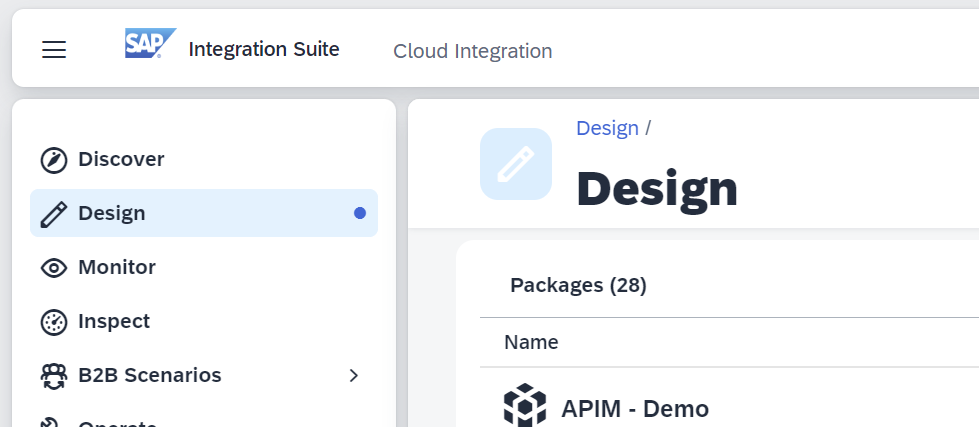Click the Monitor eye icon
979x427 pixels.
(x=54, y=268)
